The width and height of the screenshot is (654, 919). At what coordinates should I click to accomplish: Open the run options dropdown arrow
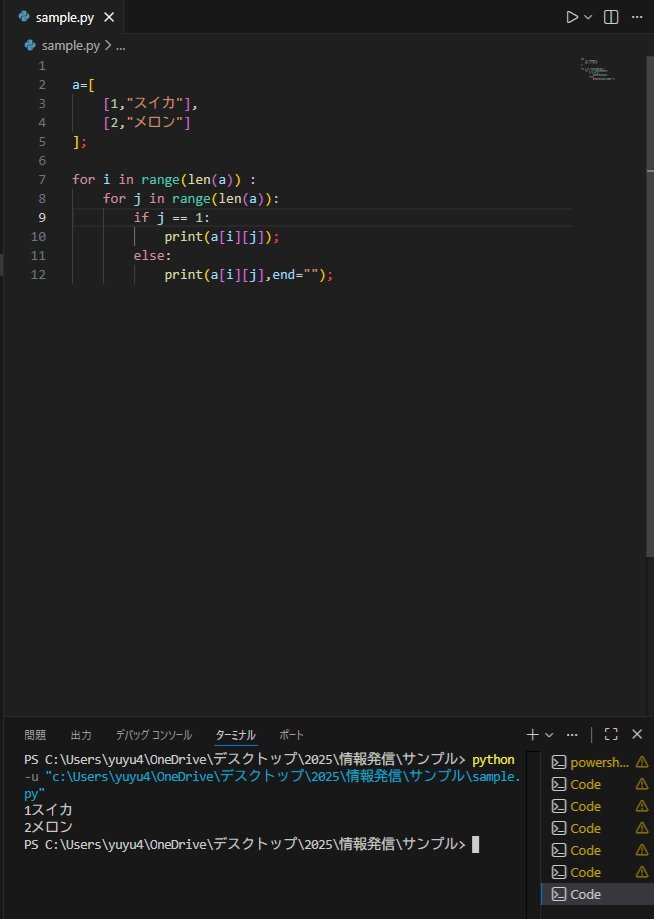(x=588, y=17)
